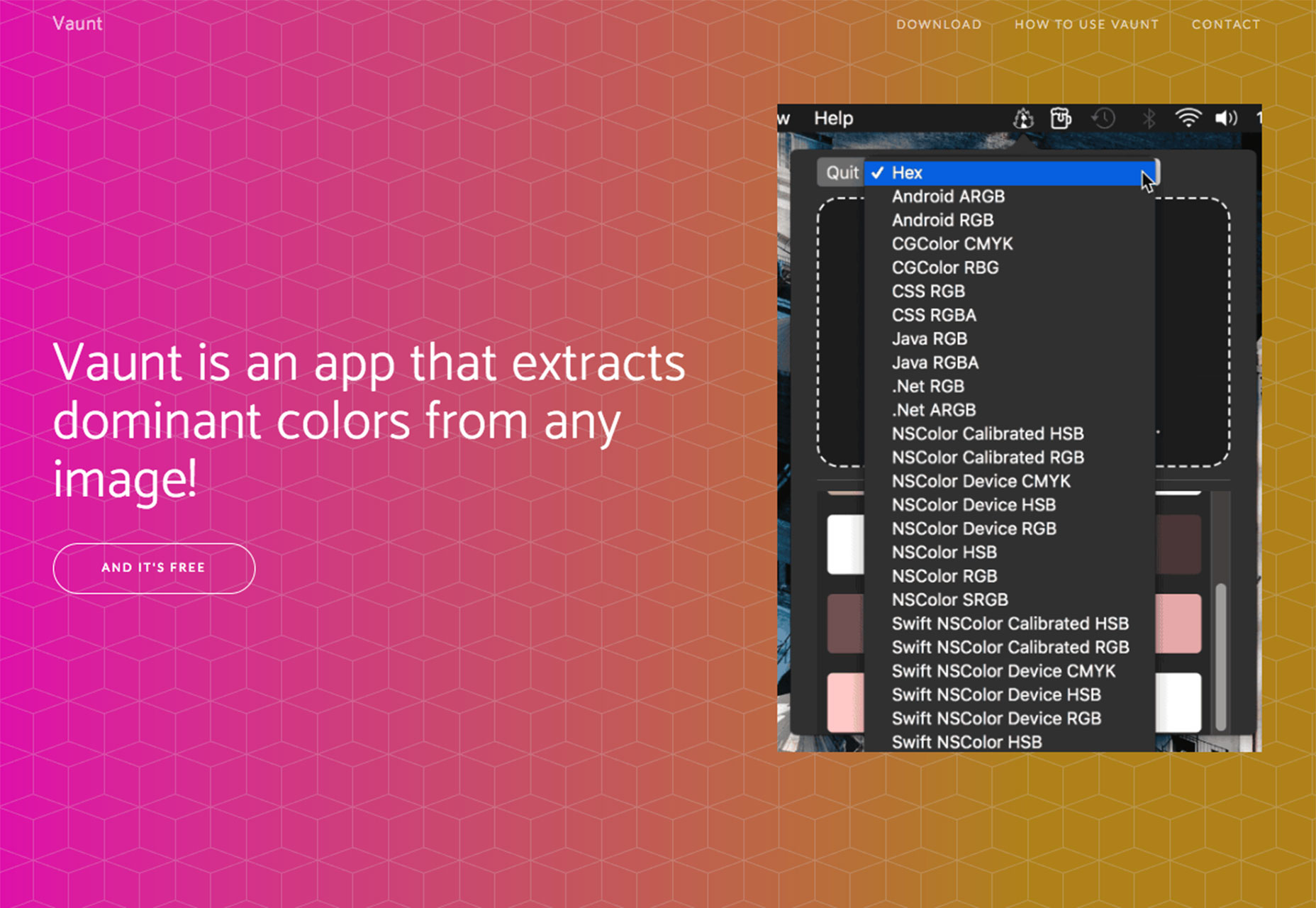Select NSColor Device RGB
The image size is (1316, 908).
click(1010, 529)
